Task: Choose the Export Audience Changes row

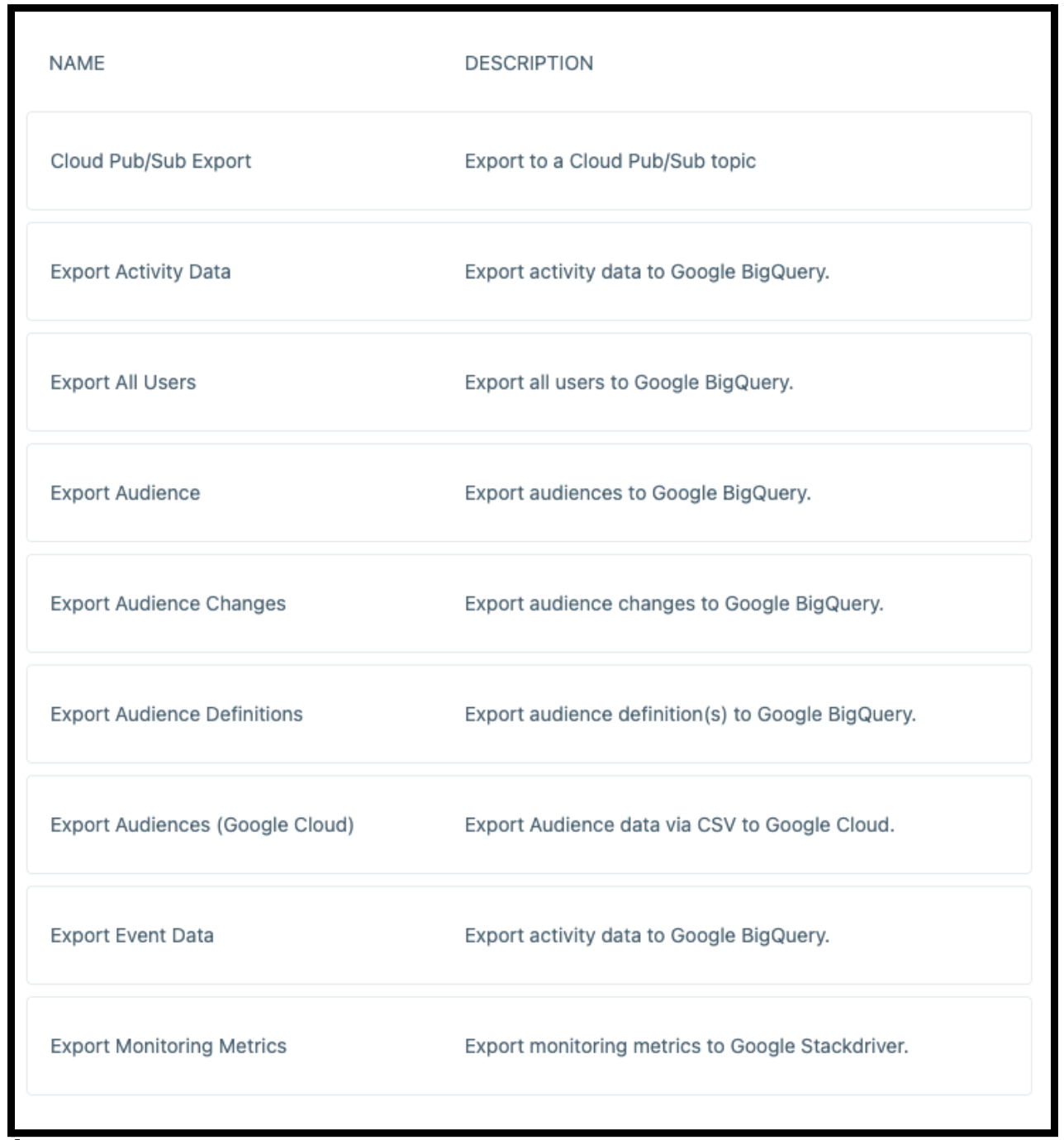Action: coord(168,604)
